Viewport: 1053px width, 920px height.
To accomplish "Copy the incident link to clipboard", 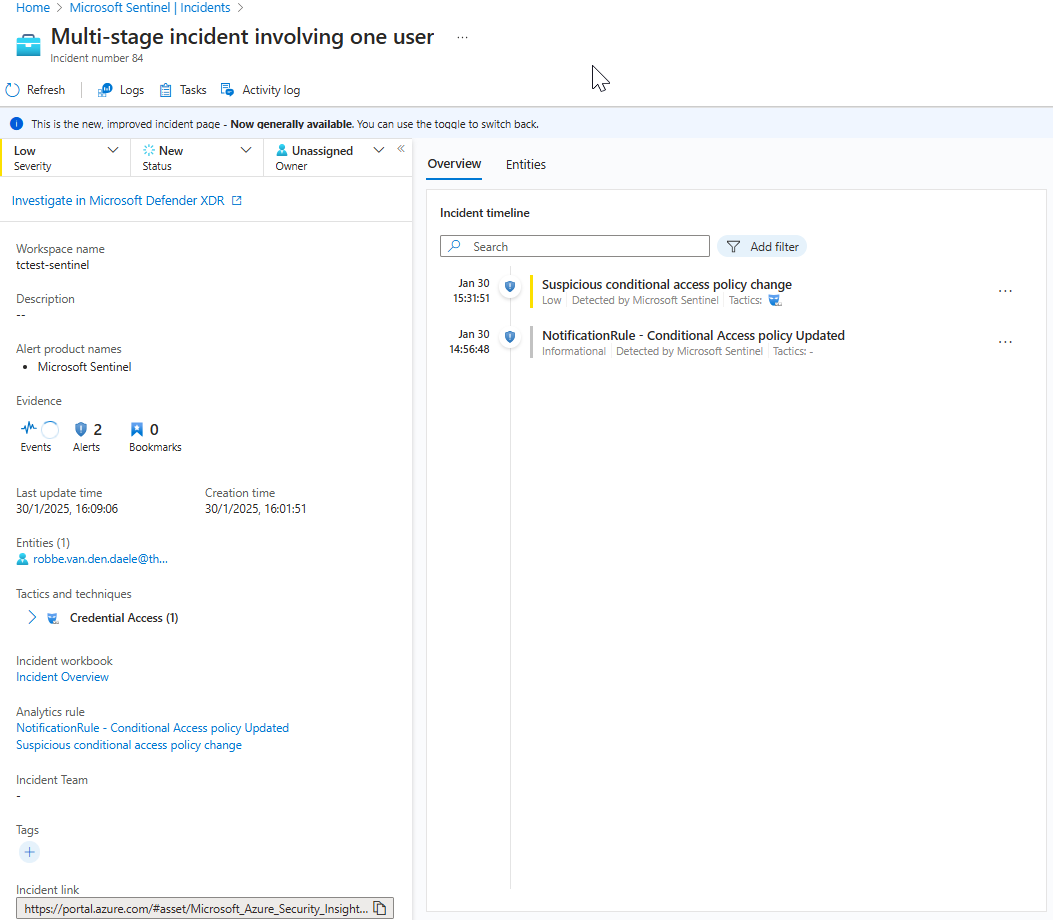I will (380, 908).
